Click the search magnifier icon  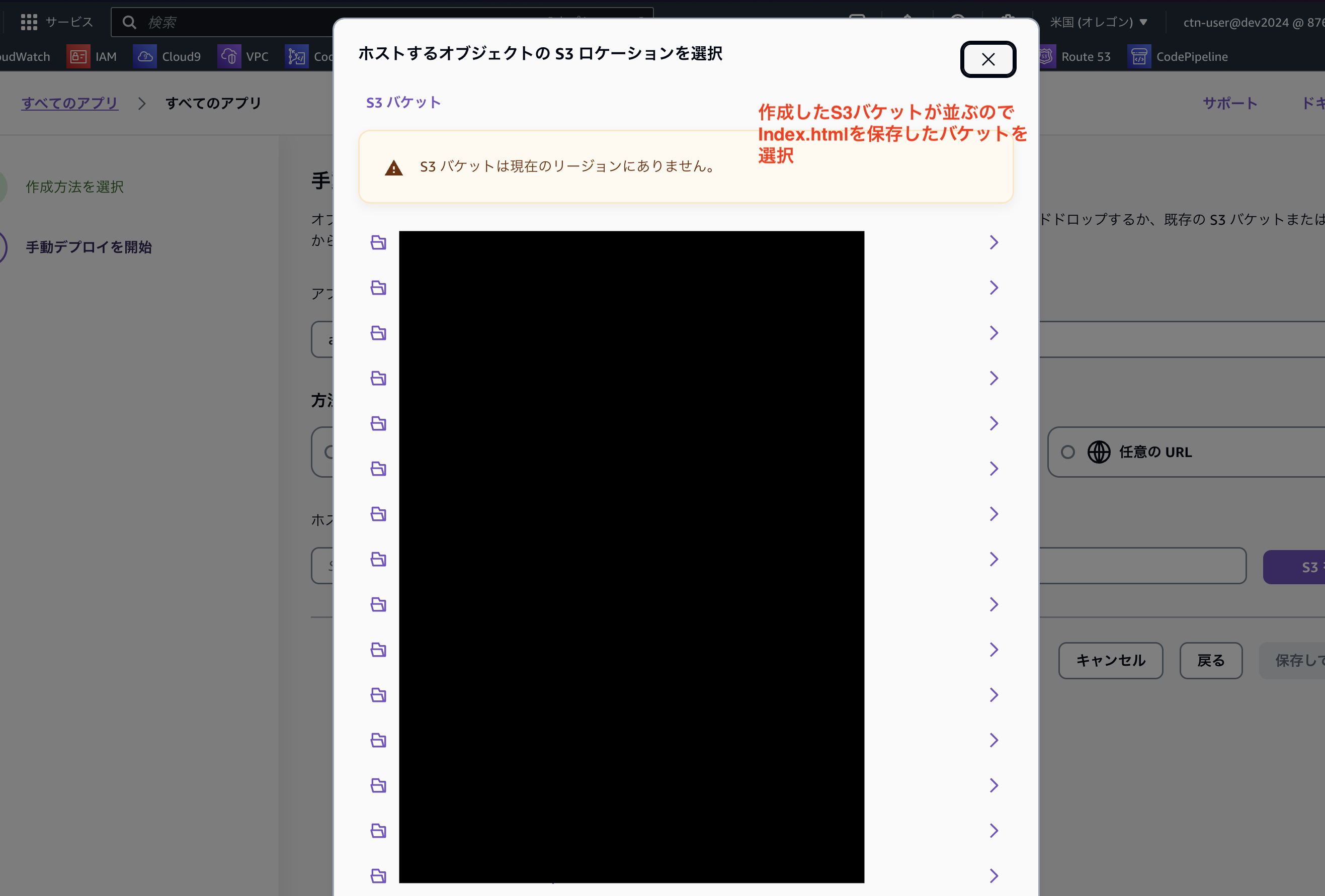point(129,22)
